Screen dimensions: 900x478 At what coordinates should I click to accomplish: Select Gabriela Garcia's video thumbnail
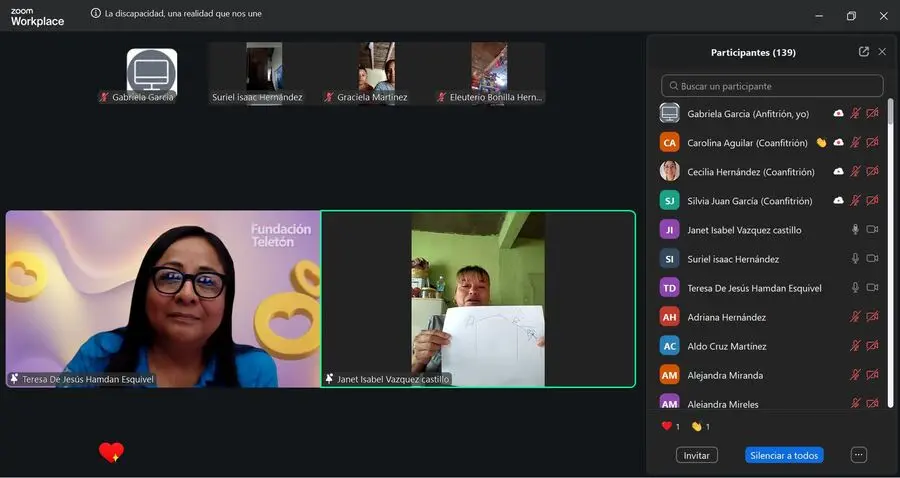pyautogui.click(x=152, y=73)
